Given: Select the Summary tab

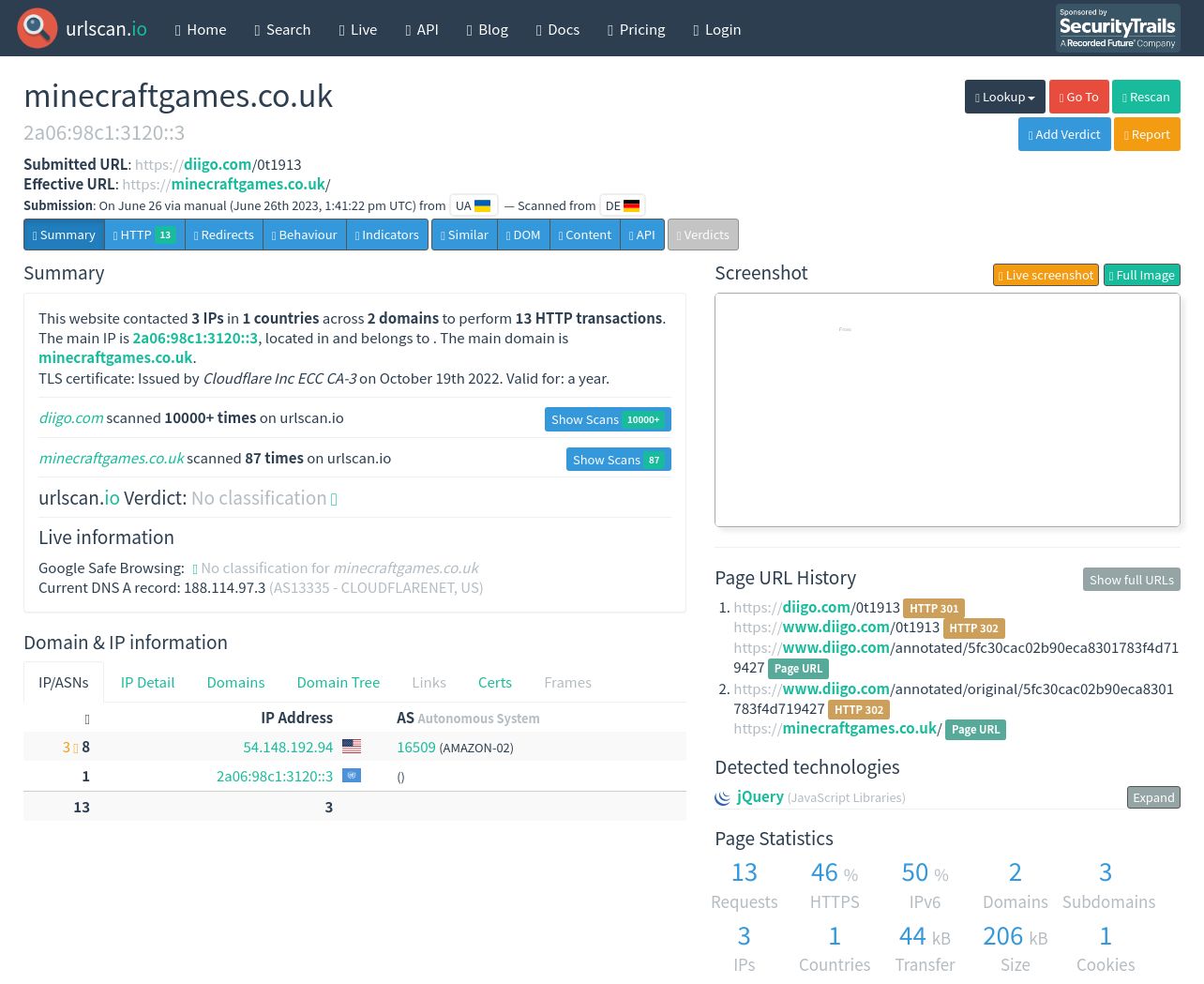Looking at the screenshot, I should [x=64, y=235].
